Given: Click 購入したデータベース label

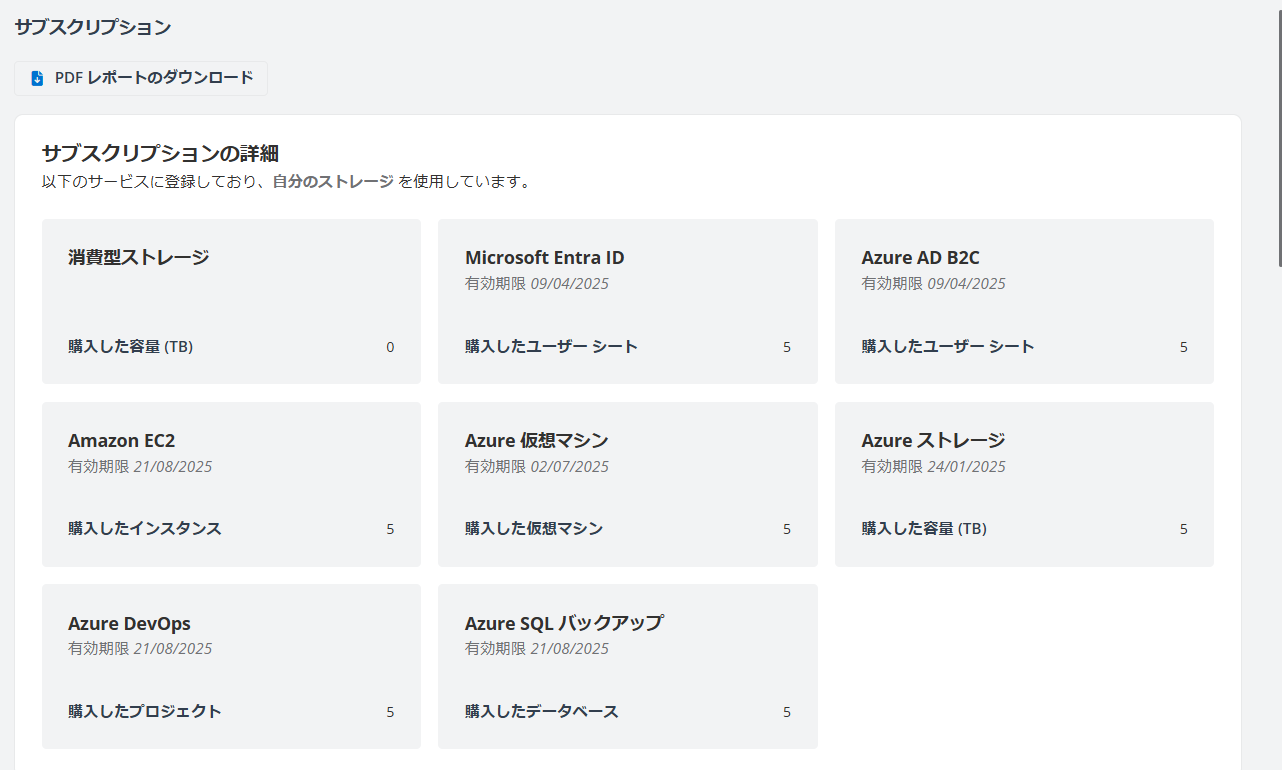Looking at the screenshot, I should tap(542, 712).
